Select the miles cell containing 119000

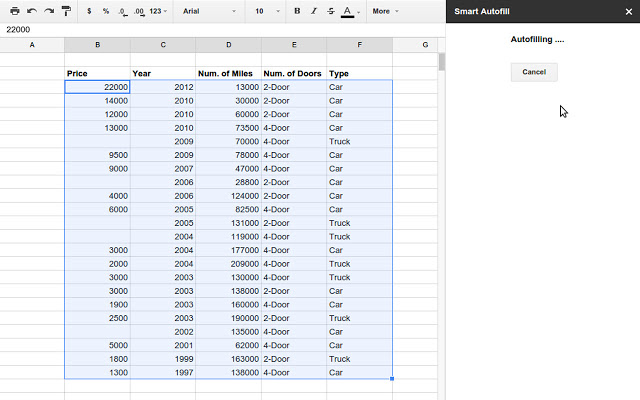(x=229, y=237)
